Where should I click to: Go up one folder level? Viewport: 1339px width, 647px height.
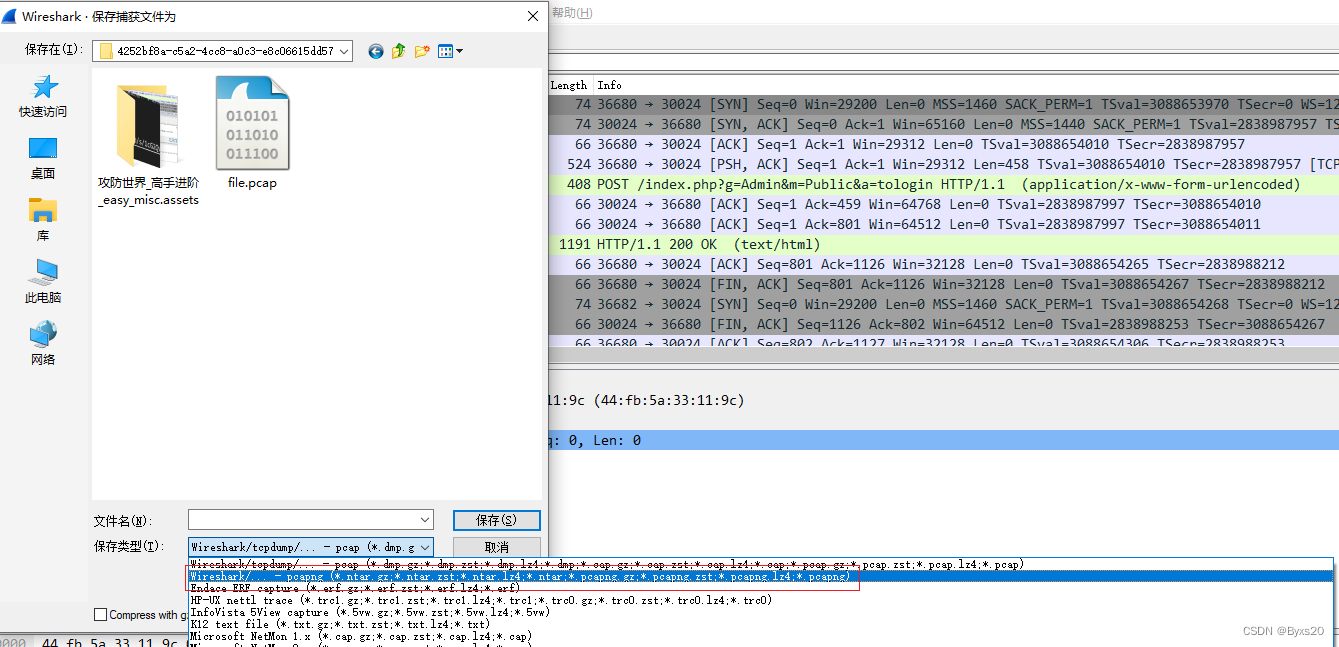tap(399, 51)
